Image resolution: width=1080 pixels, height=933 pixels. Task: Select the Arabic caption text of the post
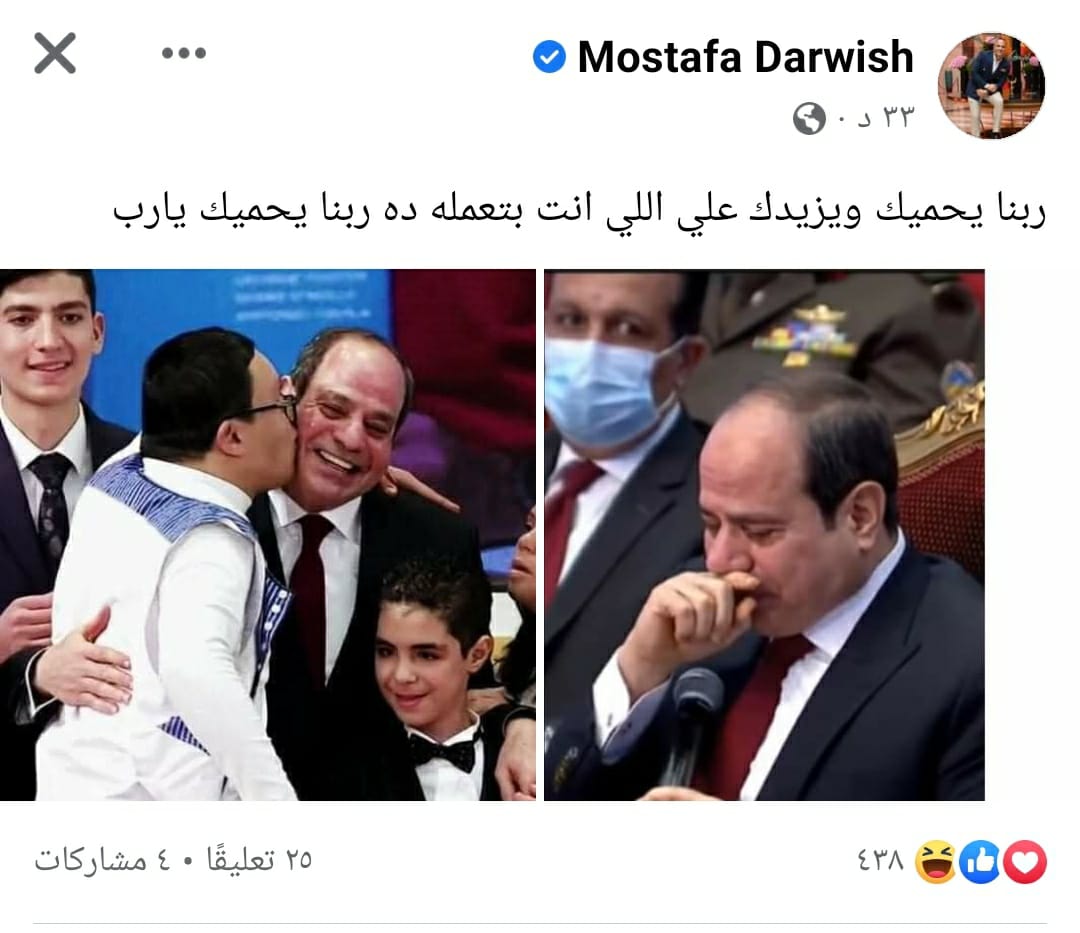(579, 209)
